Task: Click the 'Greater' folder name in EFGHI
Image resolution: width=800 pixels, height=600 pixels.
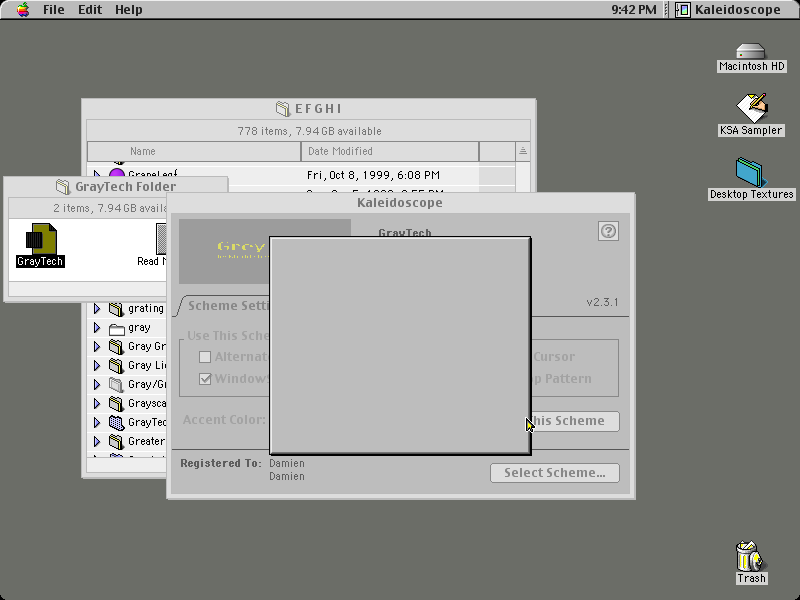Action: pos(146,441)
